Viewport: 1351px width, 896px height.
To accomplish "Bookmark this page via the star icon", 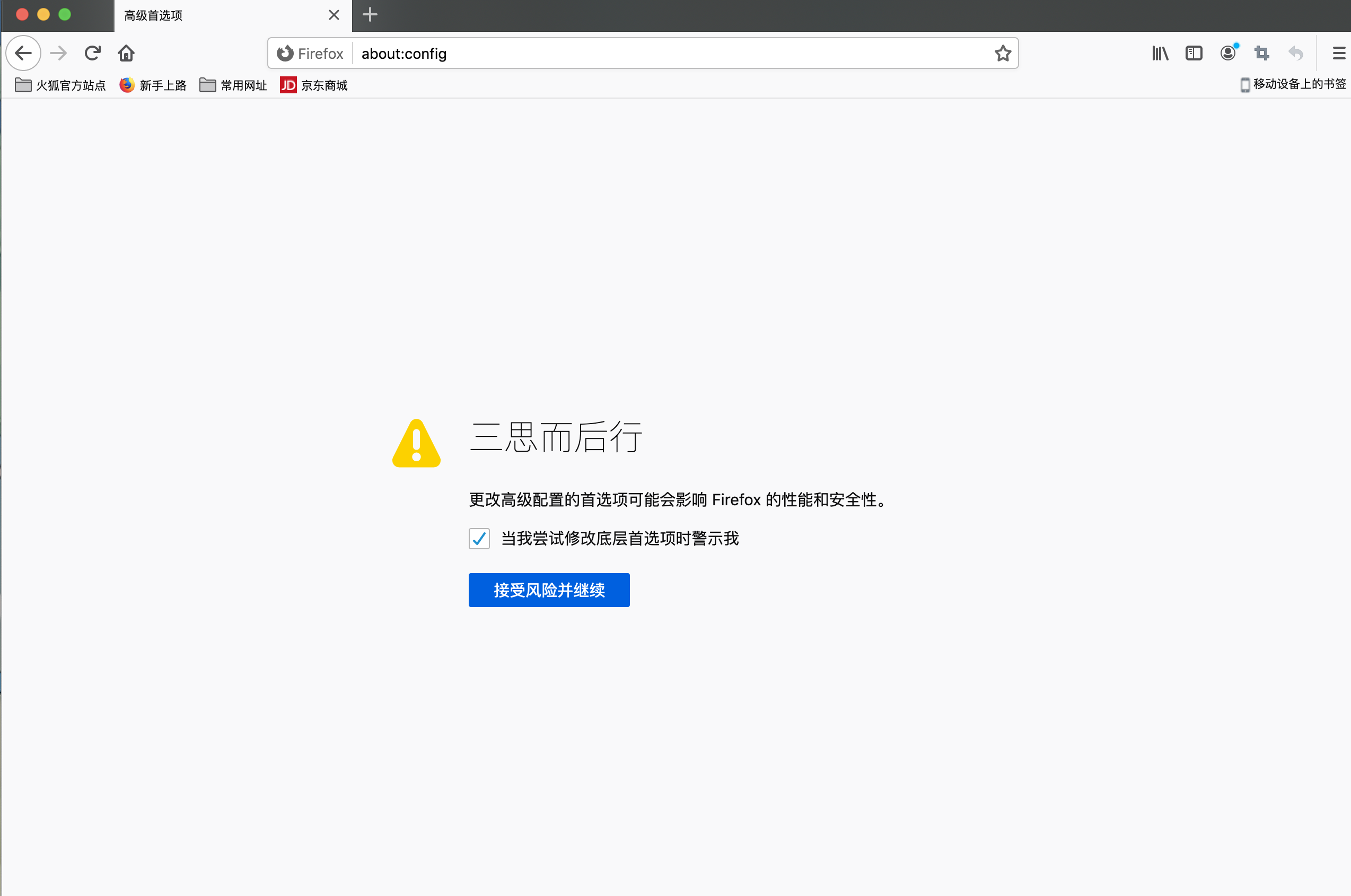I will pos(1003,52).
